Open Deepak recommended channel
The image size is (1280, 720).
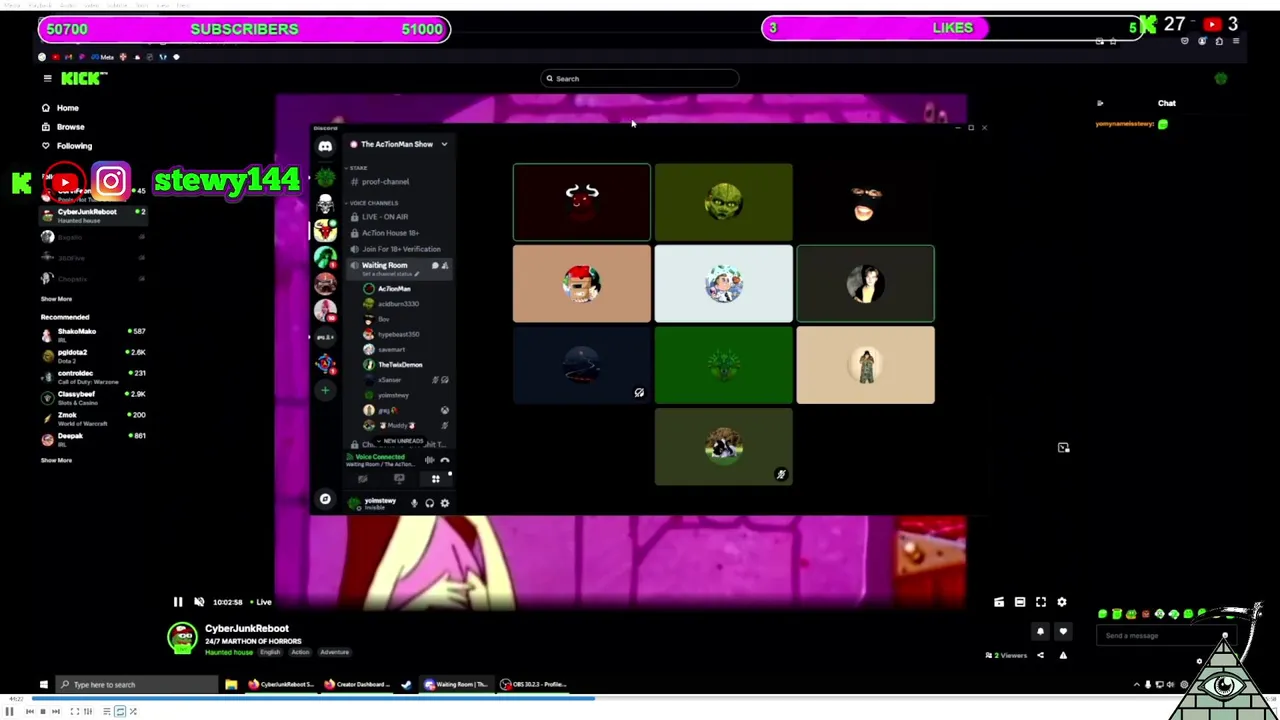(x=92, y=439)
